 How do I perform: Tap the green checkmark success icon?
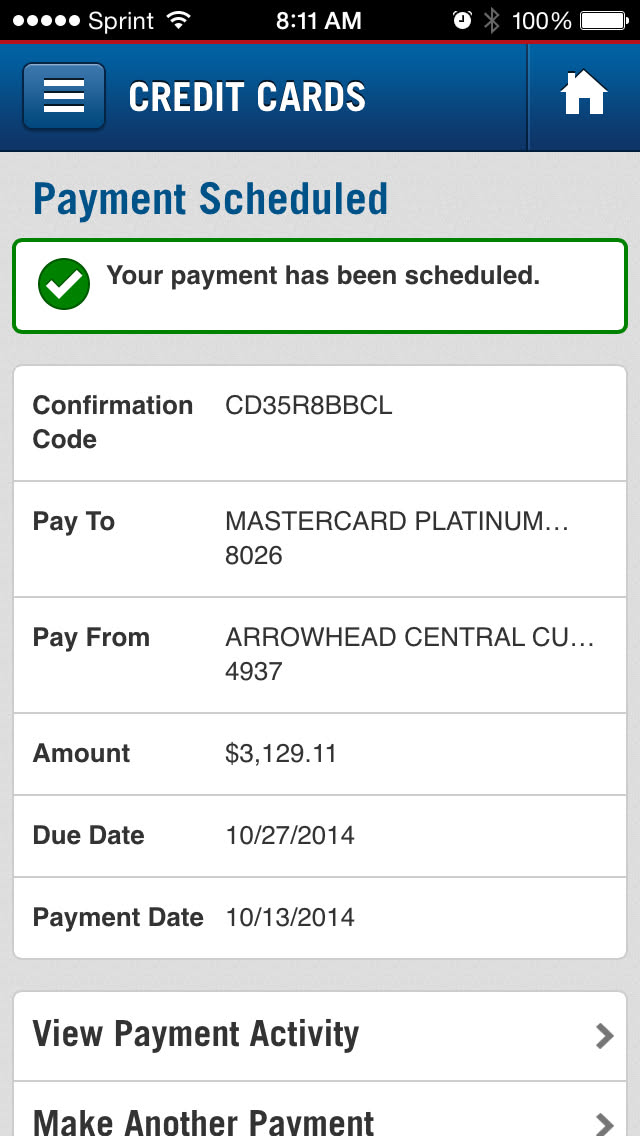tap(64, 284)
